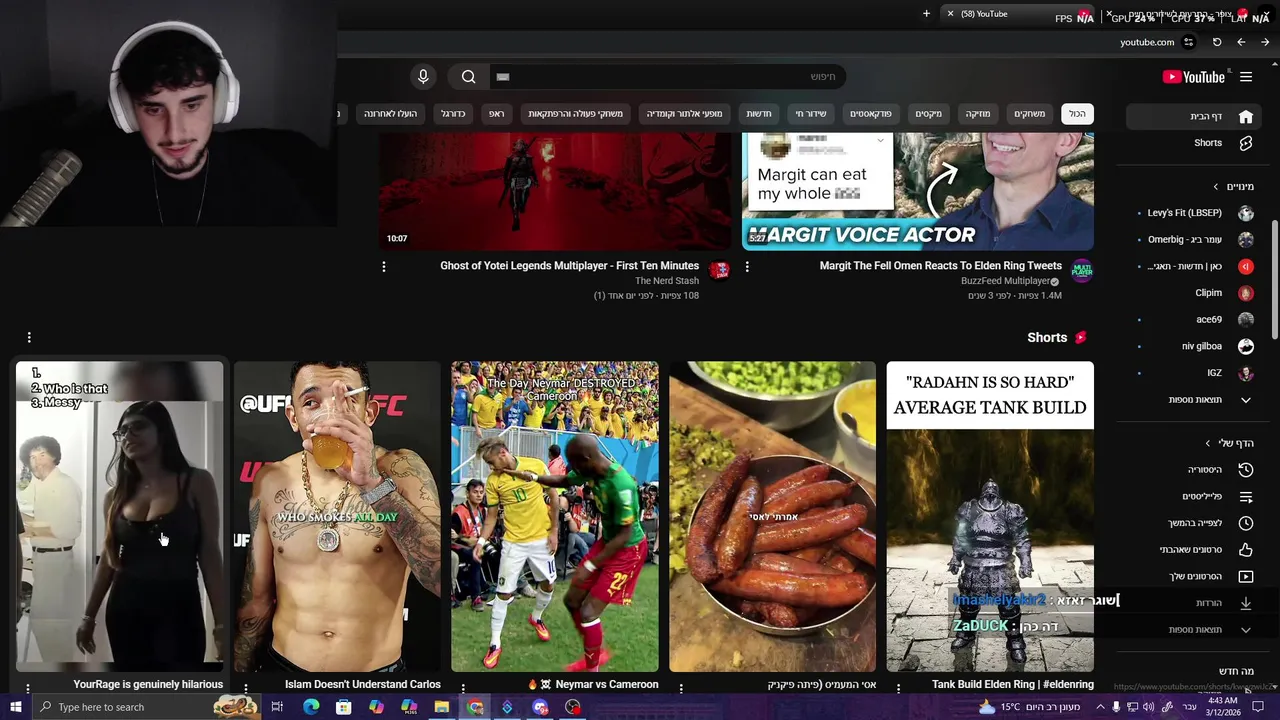1280x720 pixels.
Task: Open options for Neymar vs Cameroon short
Action: [x=463, y=688]
